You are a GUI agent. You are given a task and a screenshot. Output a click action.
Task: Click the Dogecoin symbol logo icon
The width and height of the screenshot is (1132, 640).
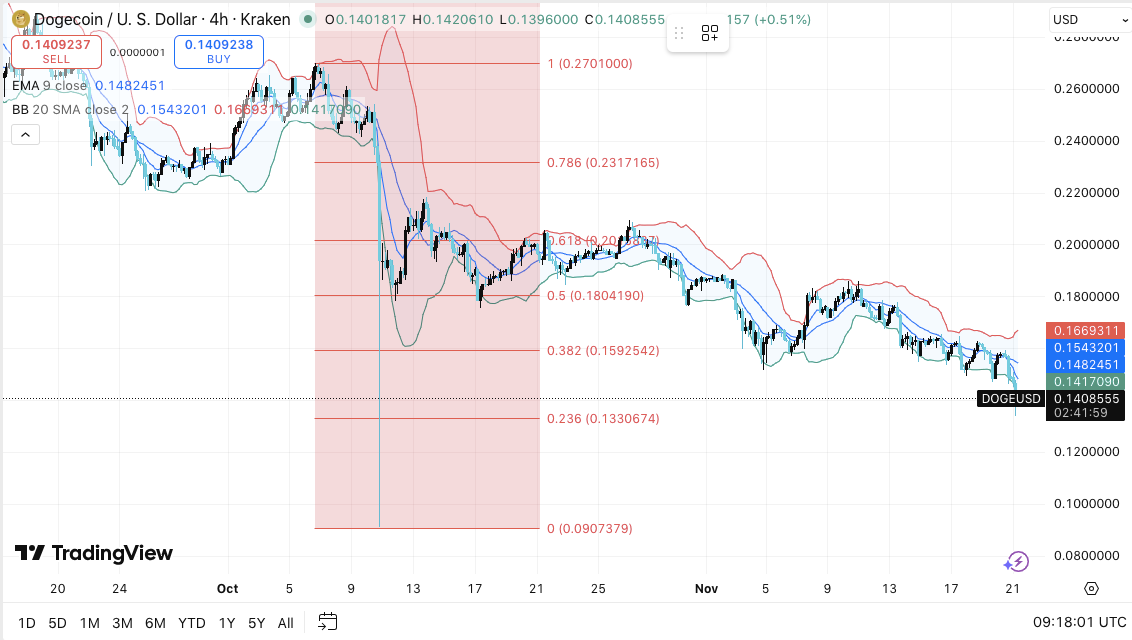[x=19, y=19]
